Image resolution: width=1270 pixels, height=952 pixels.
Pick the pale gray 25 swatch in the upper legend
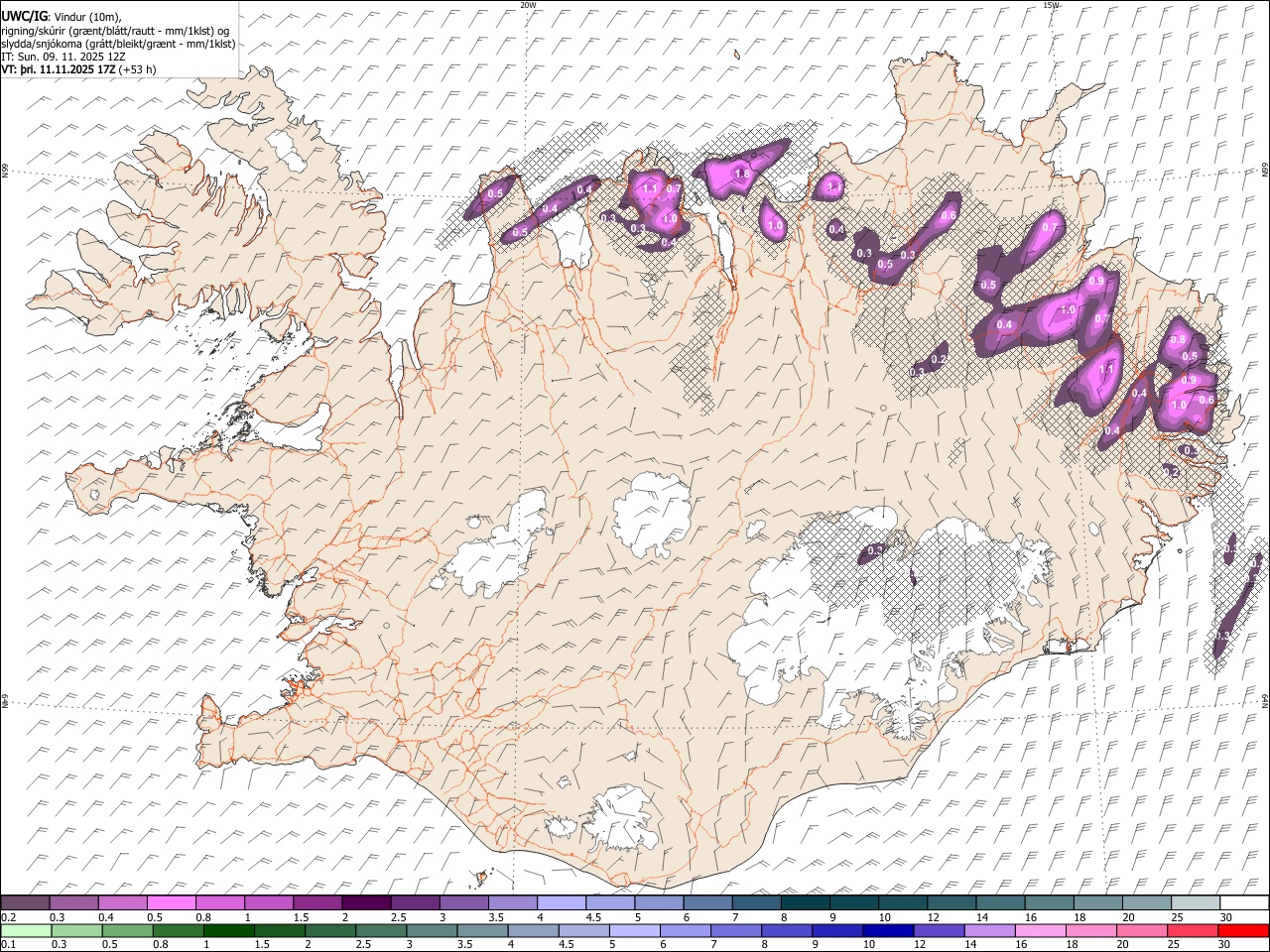(x=1194, y=902)
